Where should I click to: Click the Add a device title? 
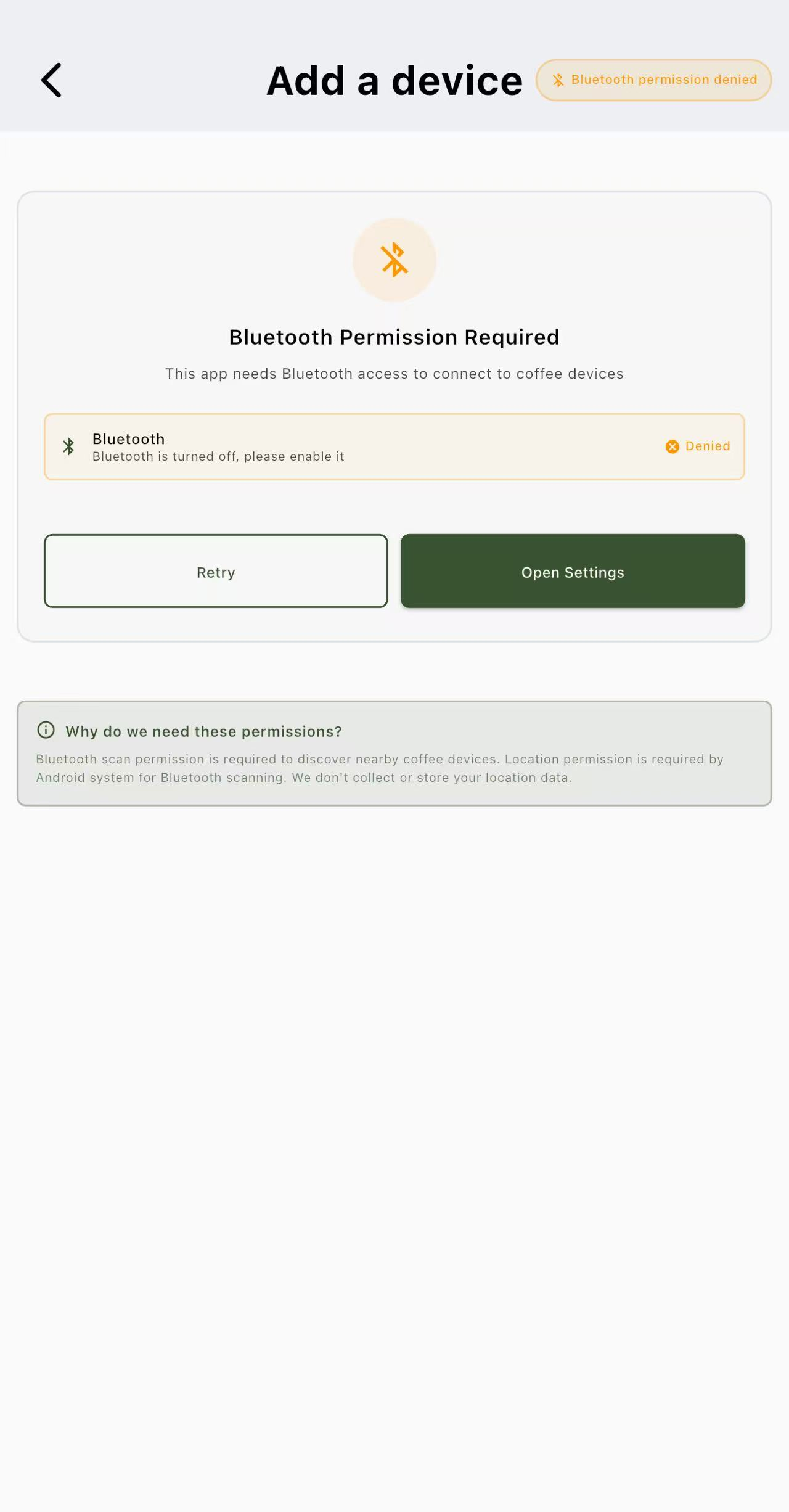point(394,81)
